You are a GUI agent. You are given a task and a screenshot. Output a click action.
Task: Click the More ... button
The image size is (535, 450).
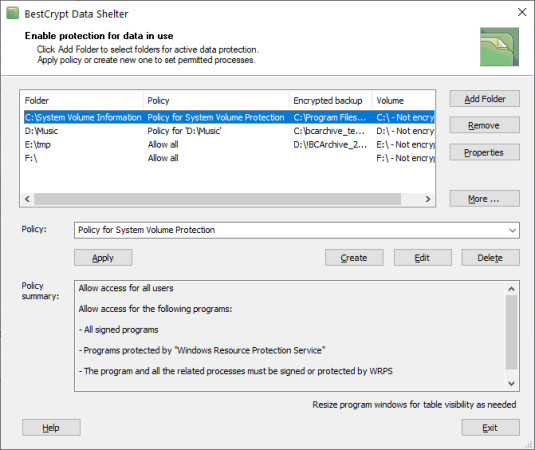[x=485, y=199]
